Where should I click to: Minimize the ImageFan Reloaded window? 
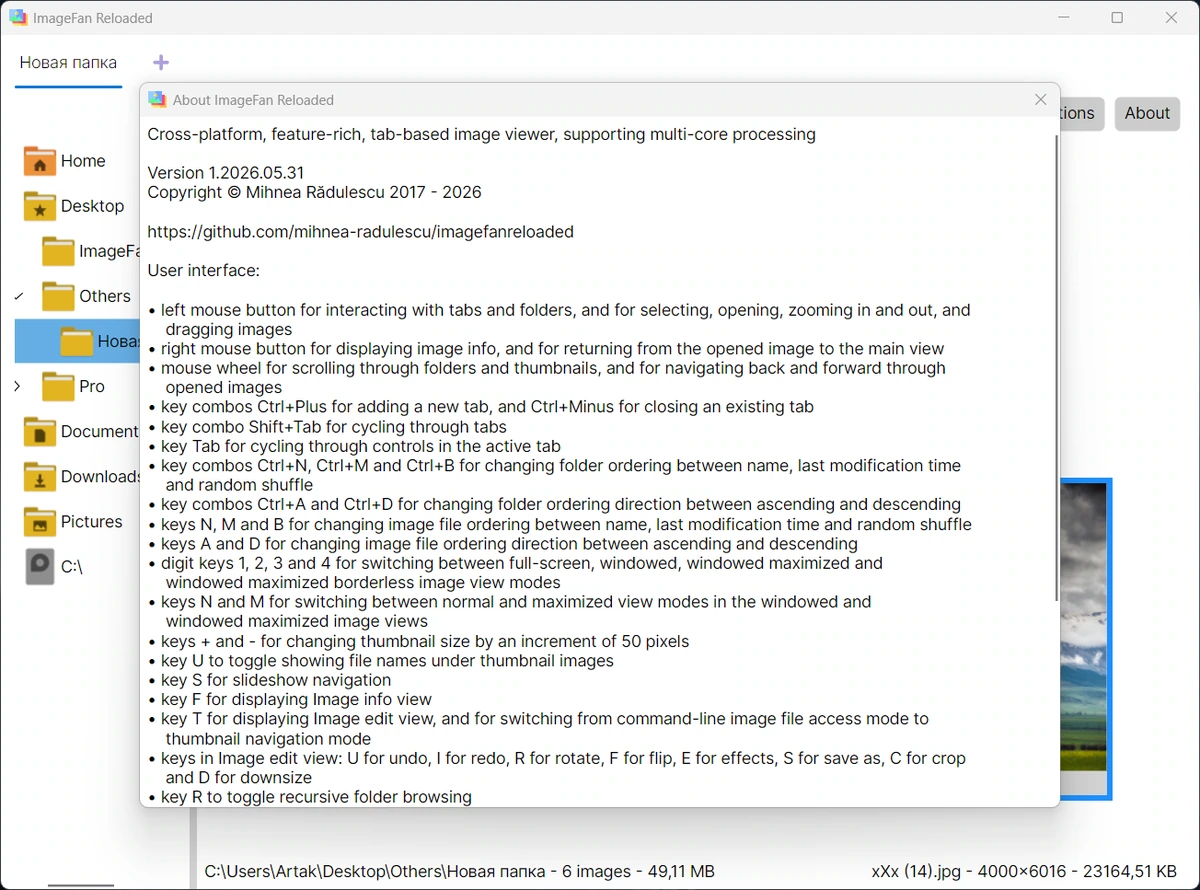1063,18
